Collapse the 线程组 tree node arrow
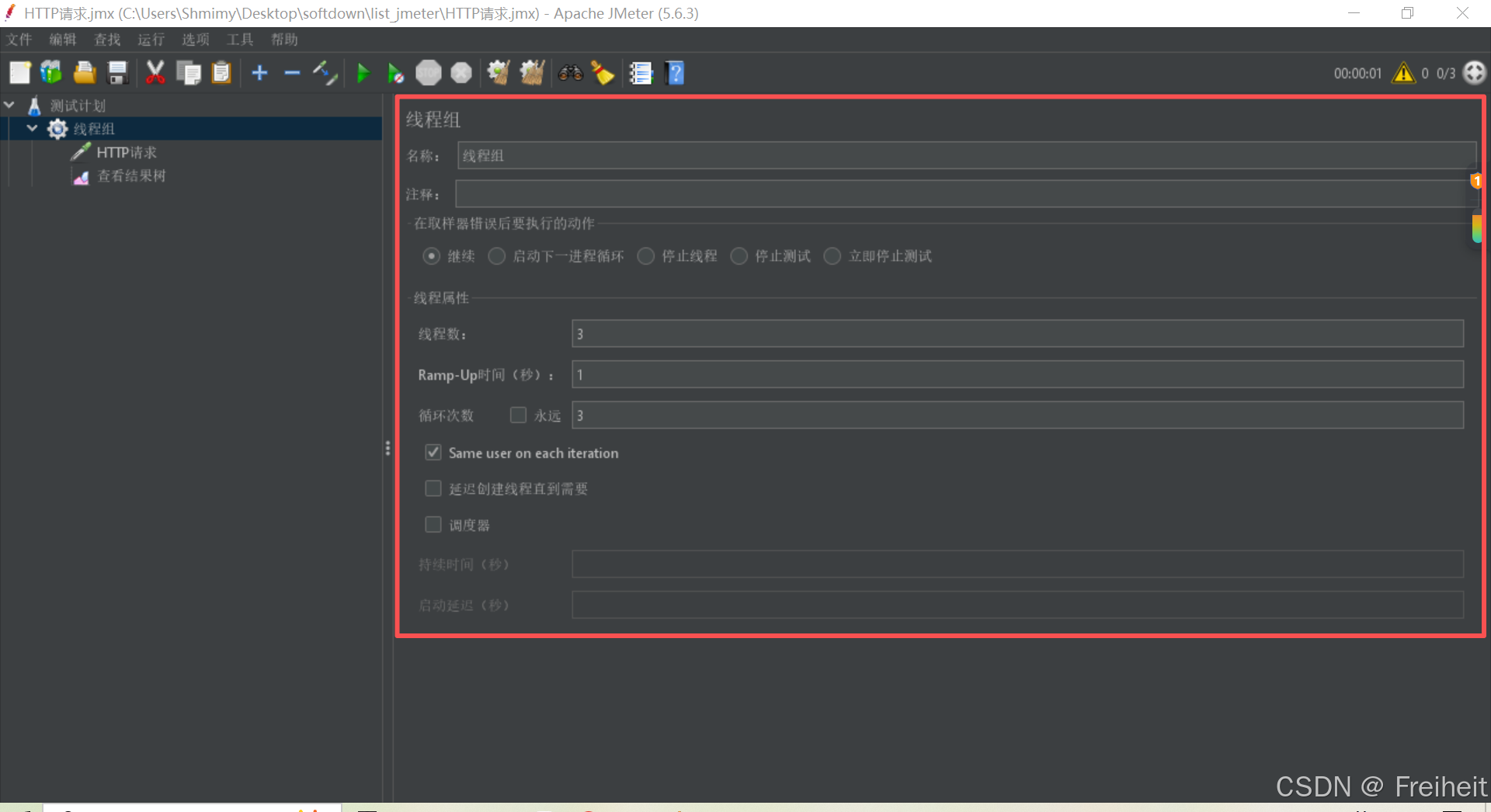The height and width of the screenshot is (812, 1491). pos(32,128)
